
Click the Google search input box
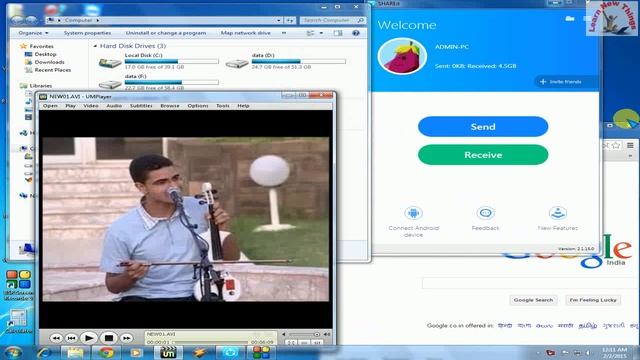click(x=529, y=283)
